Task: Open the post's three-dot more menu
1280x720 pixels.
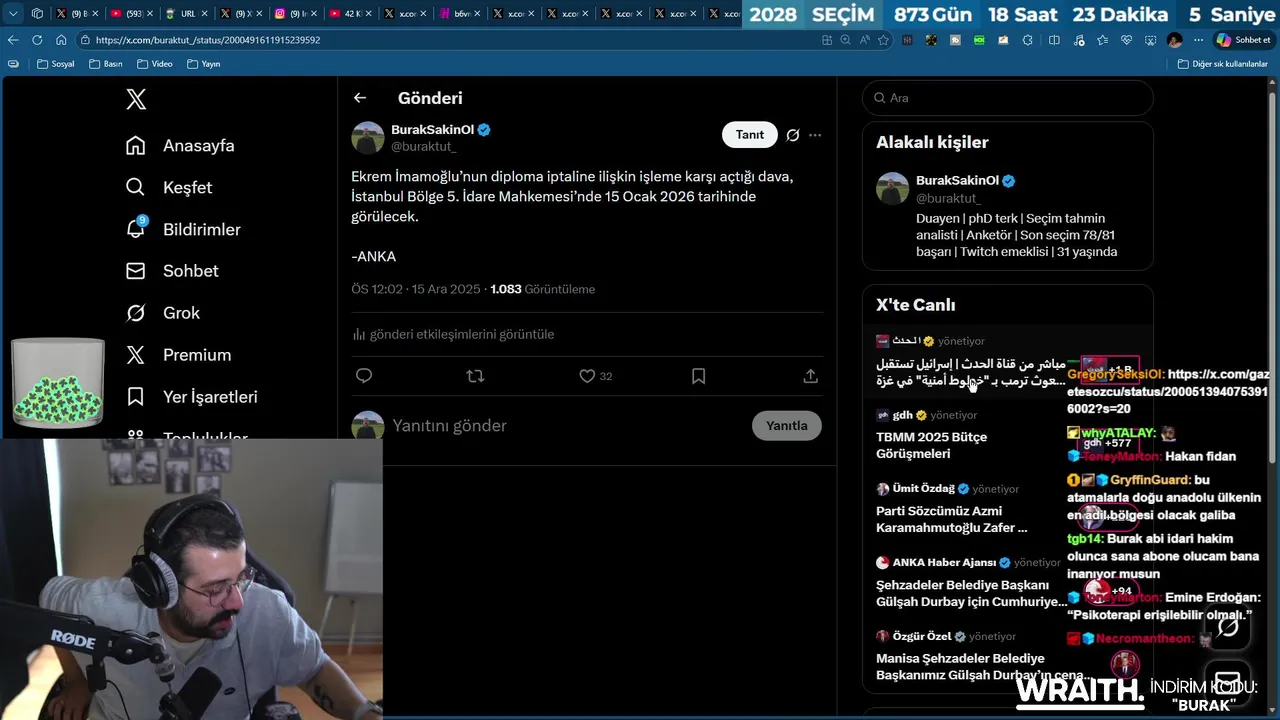Action: [815, 135]
